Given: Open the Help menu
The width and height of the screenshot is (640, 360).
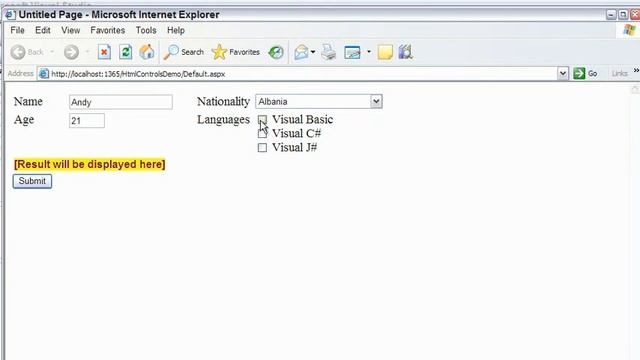Looking at the screenshot, I should coord(176,31).
